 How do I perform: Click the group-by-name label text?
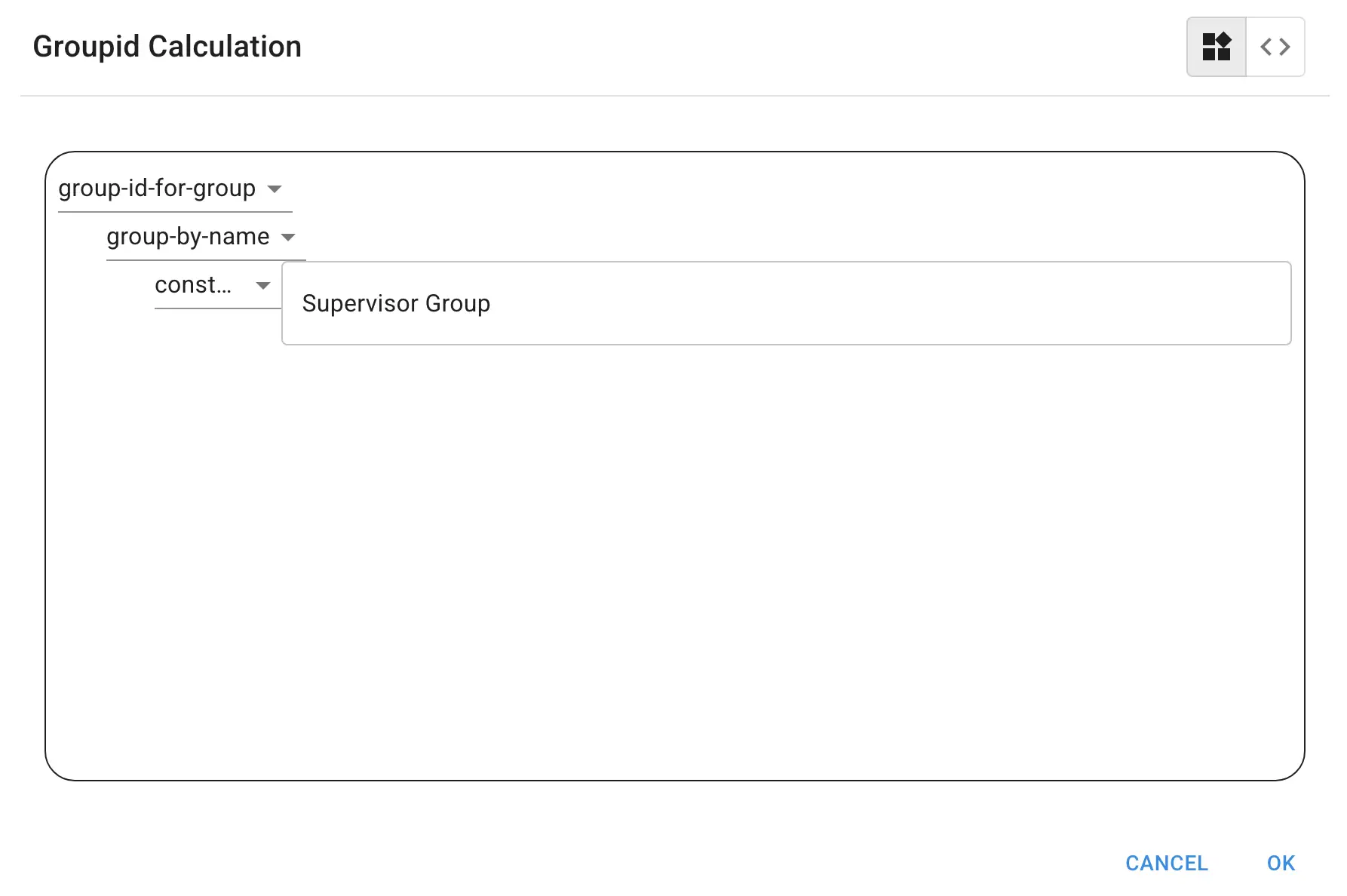pyautogui.click(x=188, y=237)
